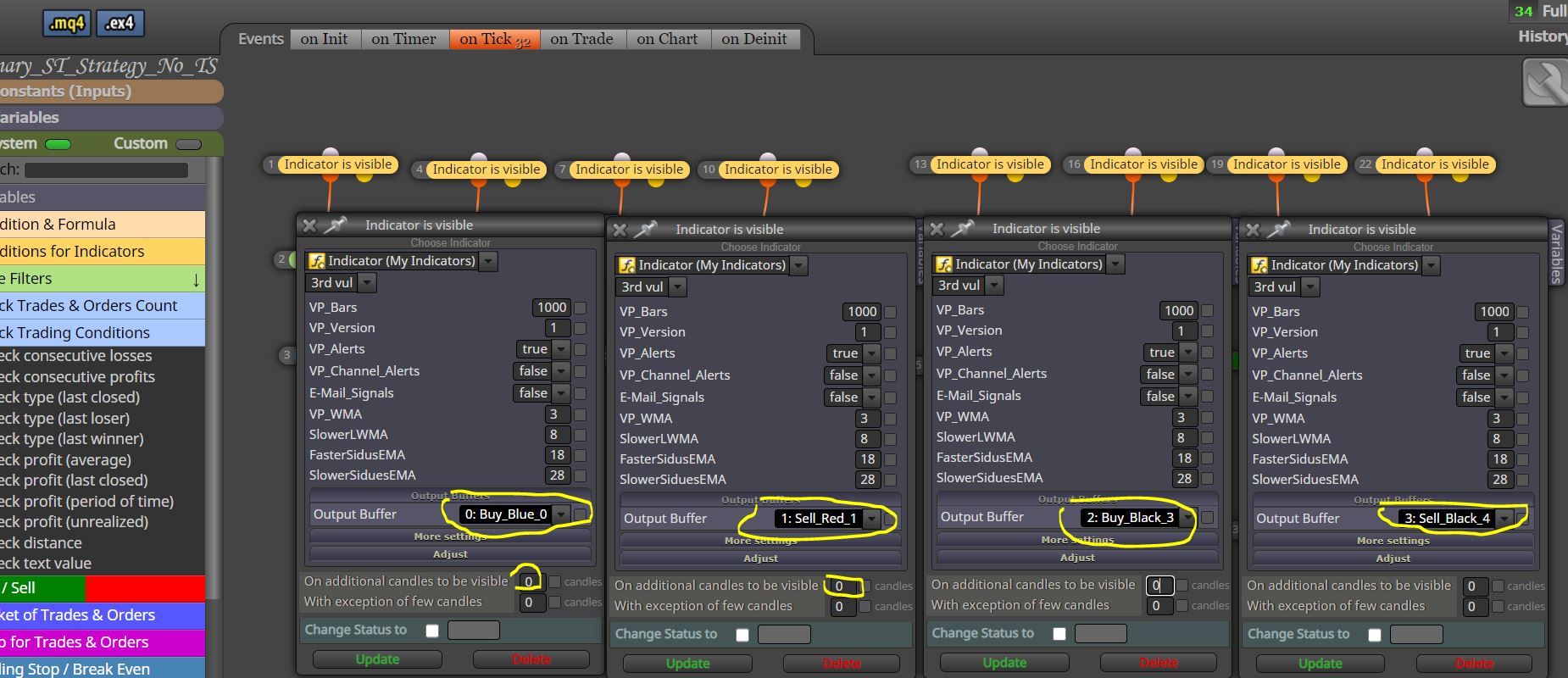Pin the panel with Buy_Blue_0 output buffer
1568x678 pixels.
[x=336, y=225]
